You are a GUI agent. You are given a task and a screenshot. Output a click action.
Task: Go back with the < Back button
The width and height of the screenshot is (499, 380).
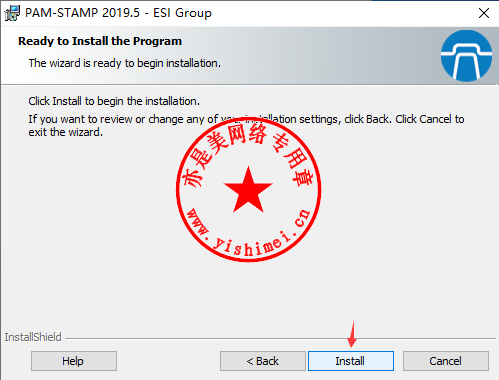tap(263, 361)
